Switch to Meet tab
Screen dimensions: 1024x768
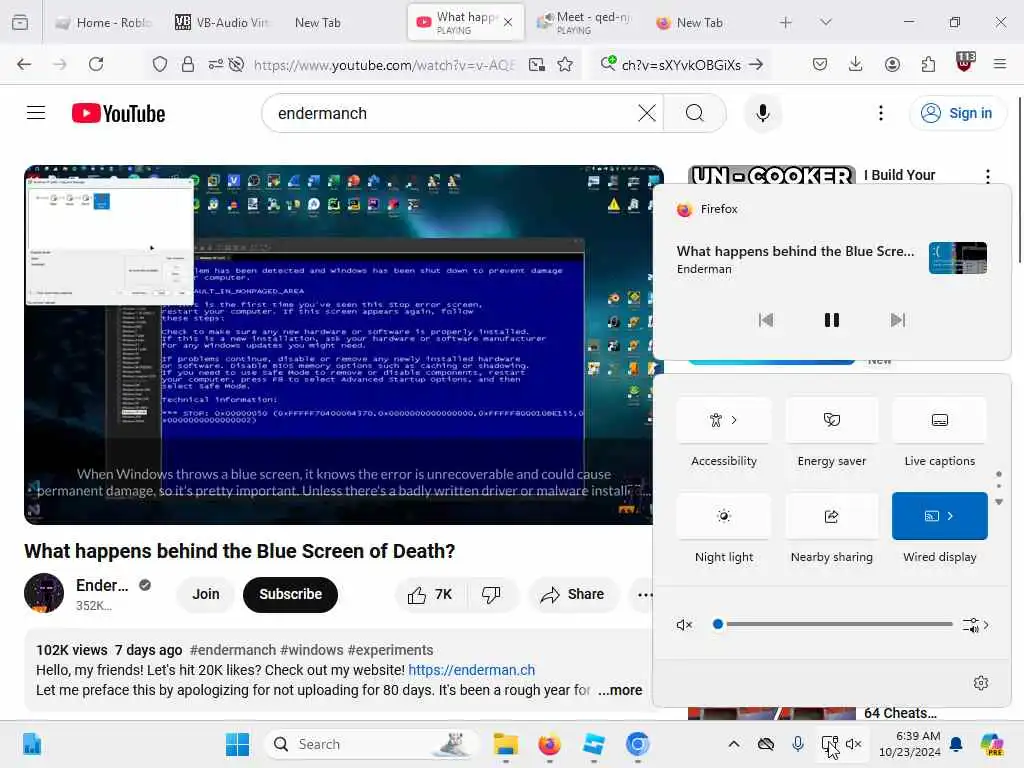click(583, 23)
